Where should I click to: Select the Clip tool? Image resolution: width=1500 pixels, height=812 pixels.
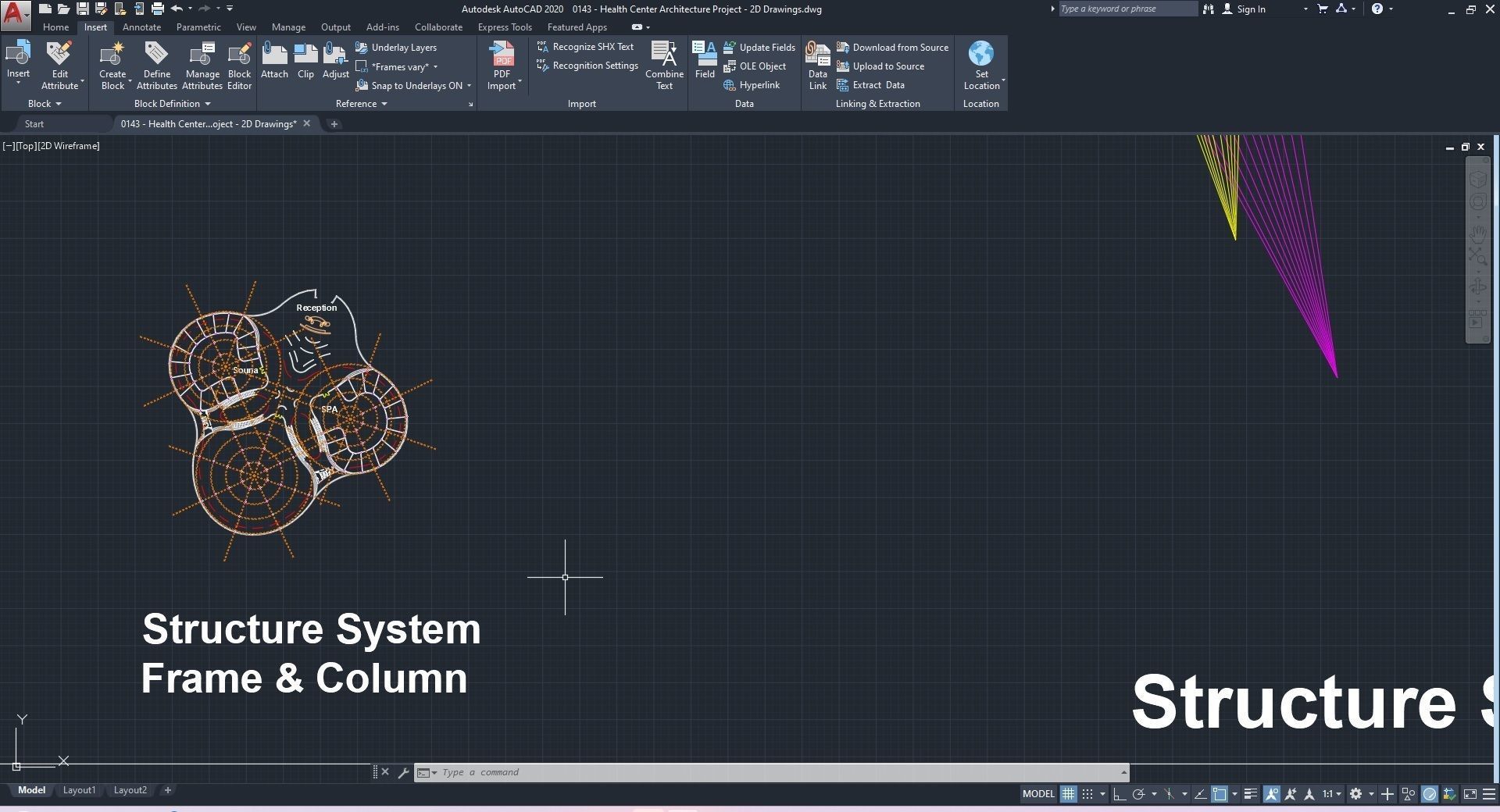point(305,61)
